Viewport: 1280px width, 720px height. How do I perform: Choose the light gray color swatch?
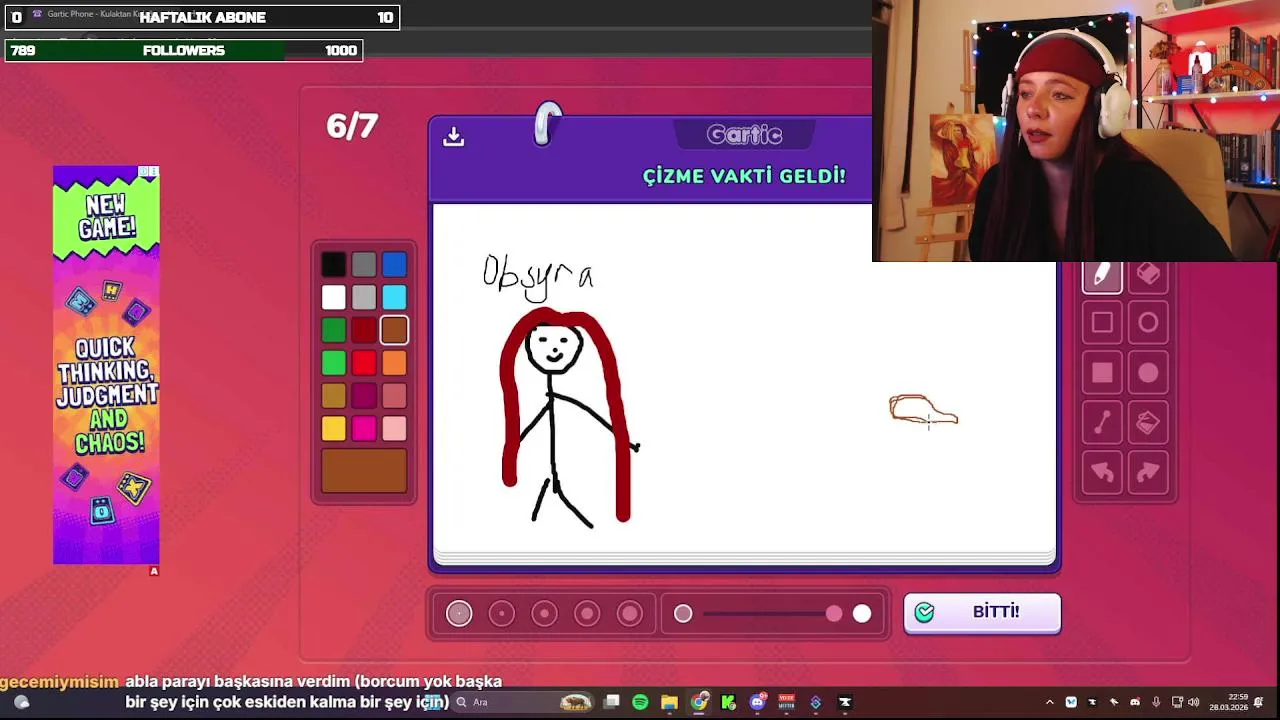coord(364,297)
